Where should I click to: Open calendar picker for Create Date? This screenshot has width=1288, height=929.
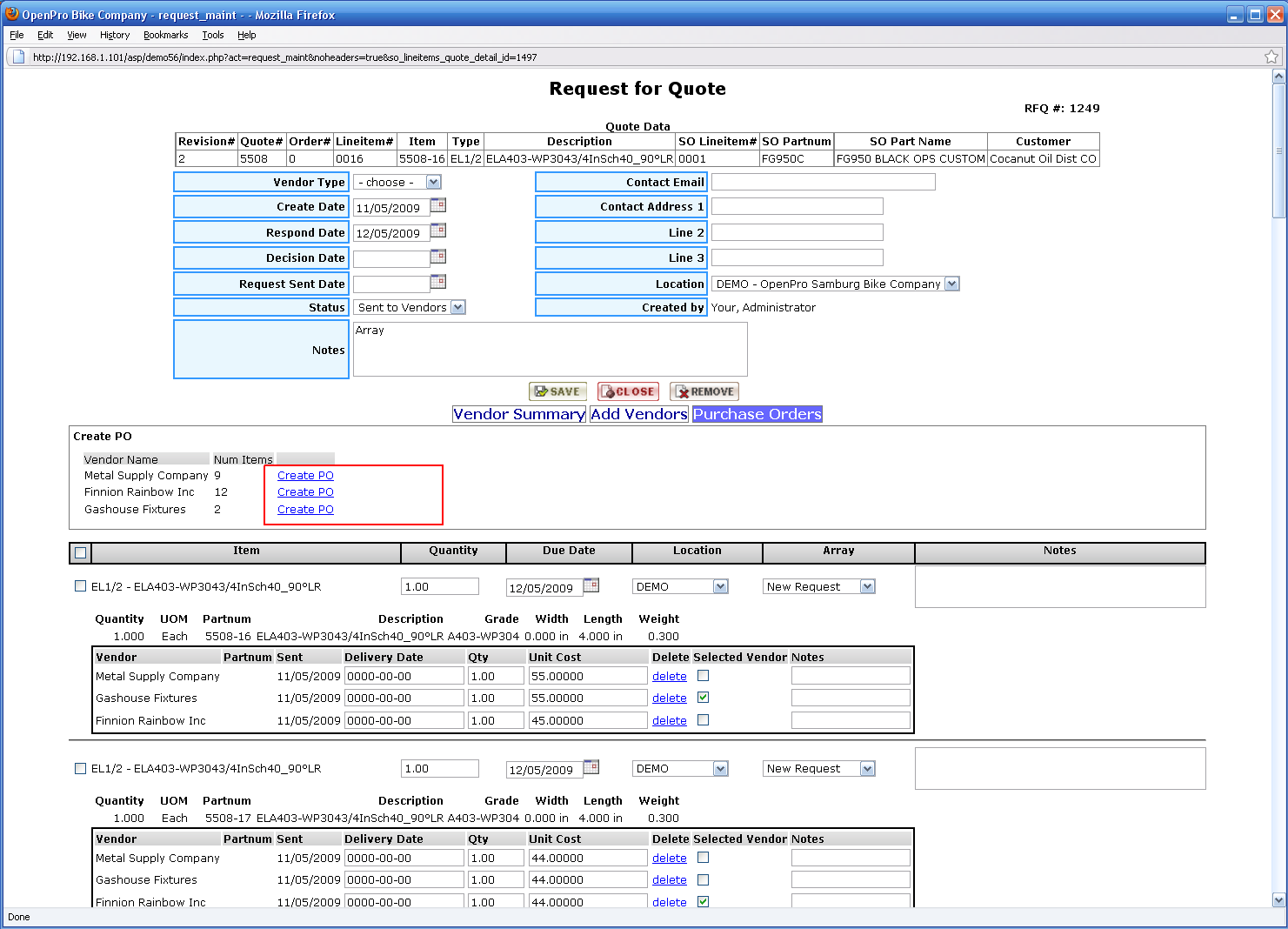pos(438,206)
